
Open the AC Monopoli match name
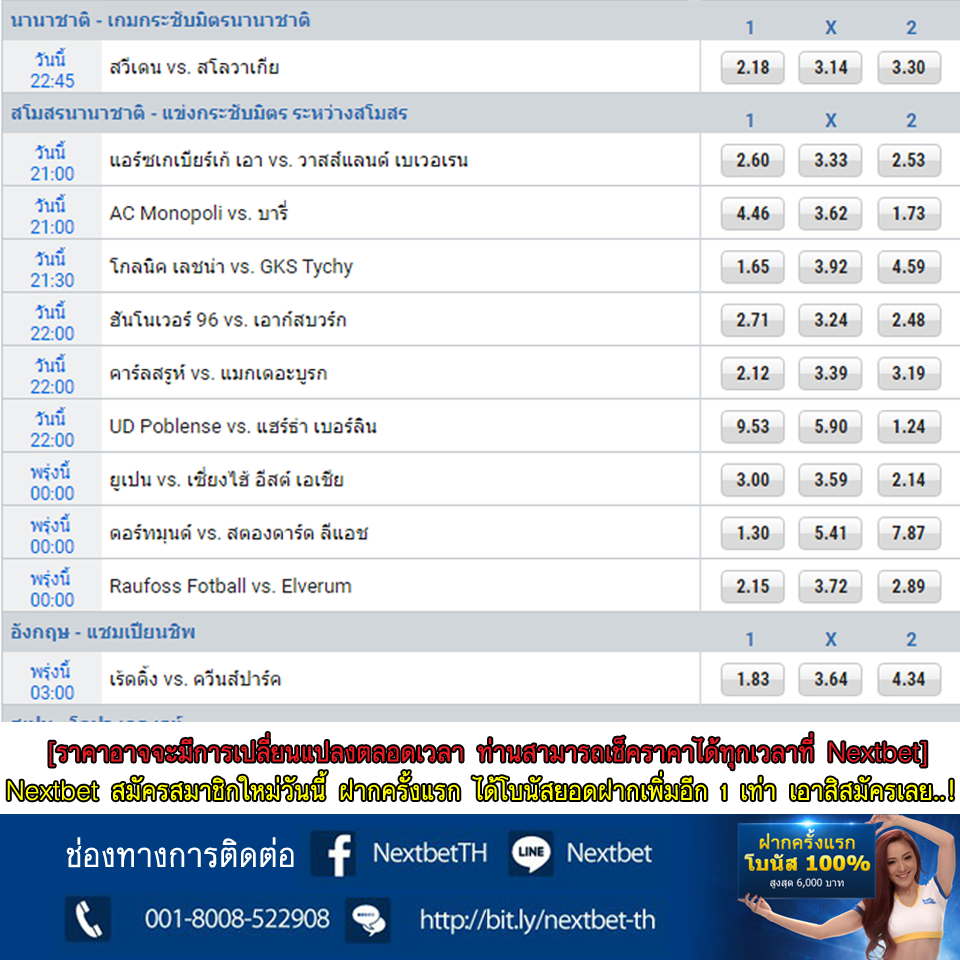(199, 214)
